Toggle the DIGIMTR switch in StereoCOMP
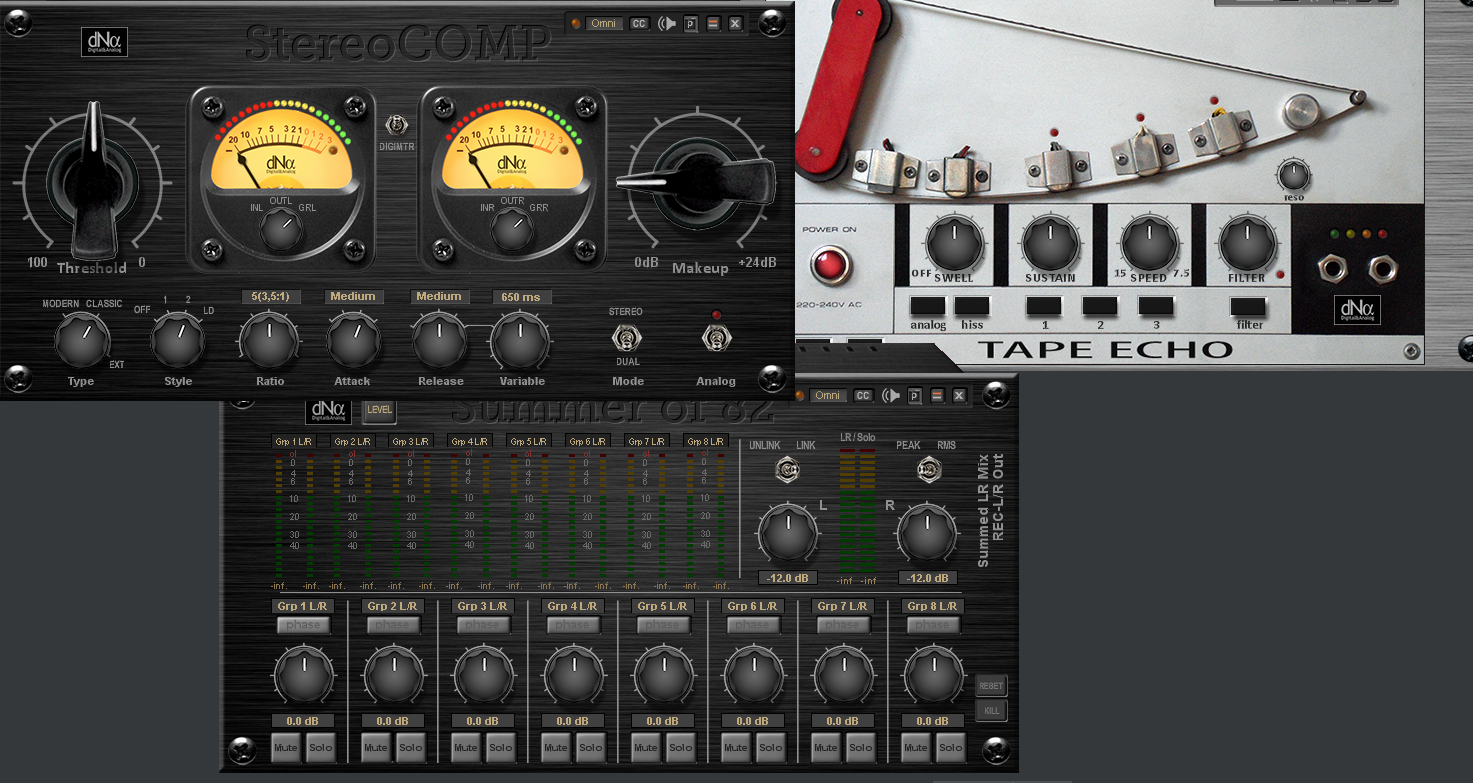The height and width of the screenshot is (783, 1473). pos(398,125)
